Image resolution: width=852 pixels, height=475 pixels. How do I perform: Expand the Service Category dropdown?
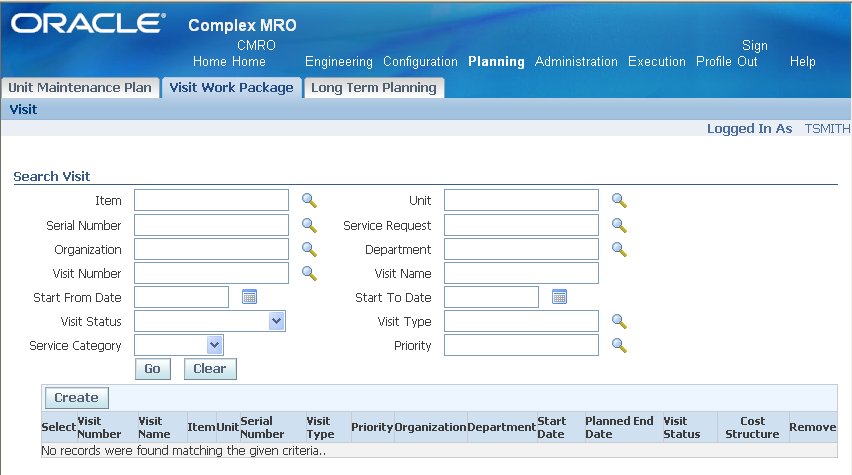(215, 345)
